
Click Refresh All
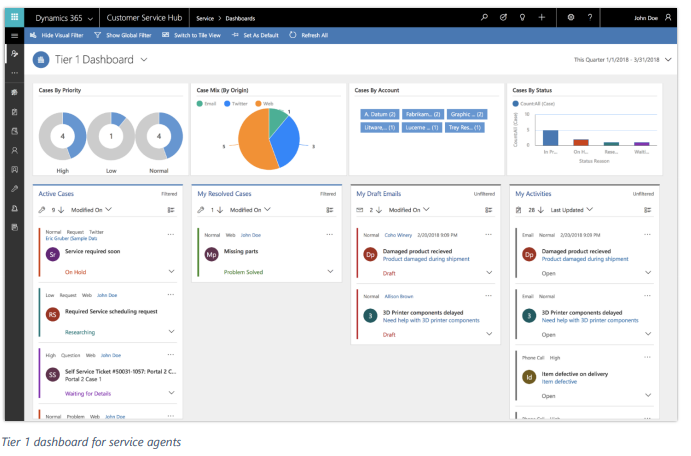308,35
